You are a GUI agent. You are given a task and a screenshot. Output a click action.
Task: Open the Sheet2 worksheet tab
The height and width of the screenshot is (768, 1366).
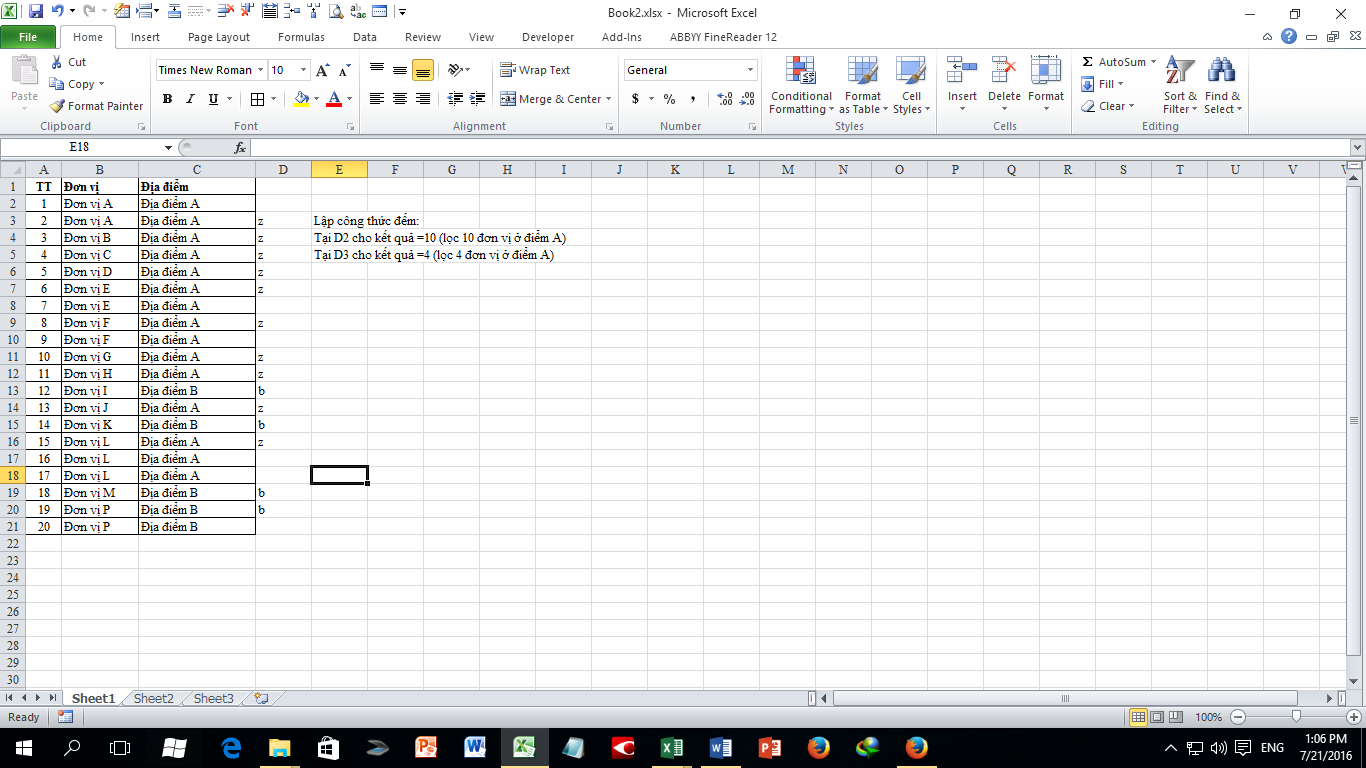153,698
